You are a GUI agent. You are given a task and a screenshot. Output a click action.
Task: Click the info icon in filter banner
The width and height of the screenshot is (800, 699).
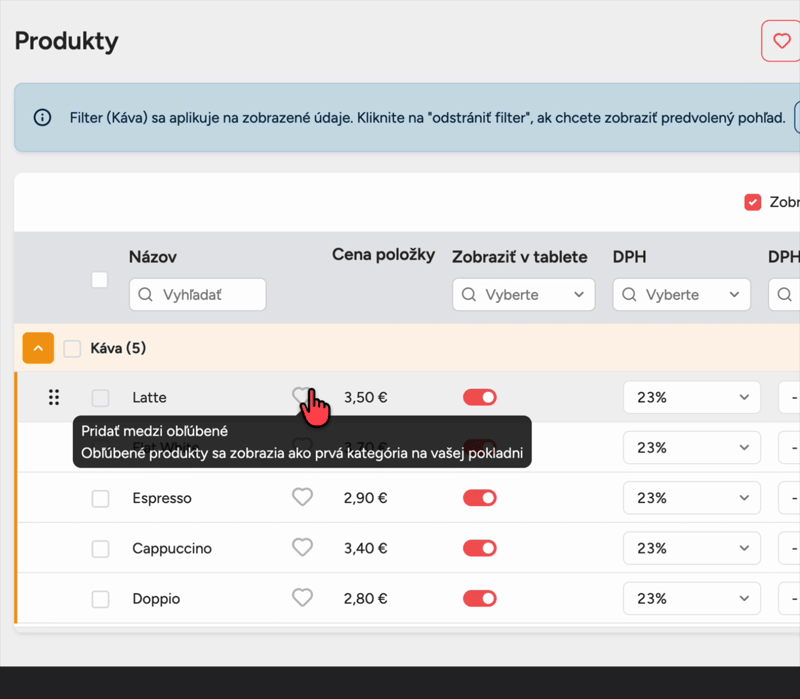pyautogui.click(x=42, y=118)
